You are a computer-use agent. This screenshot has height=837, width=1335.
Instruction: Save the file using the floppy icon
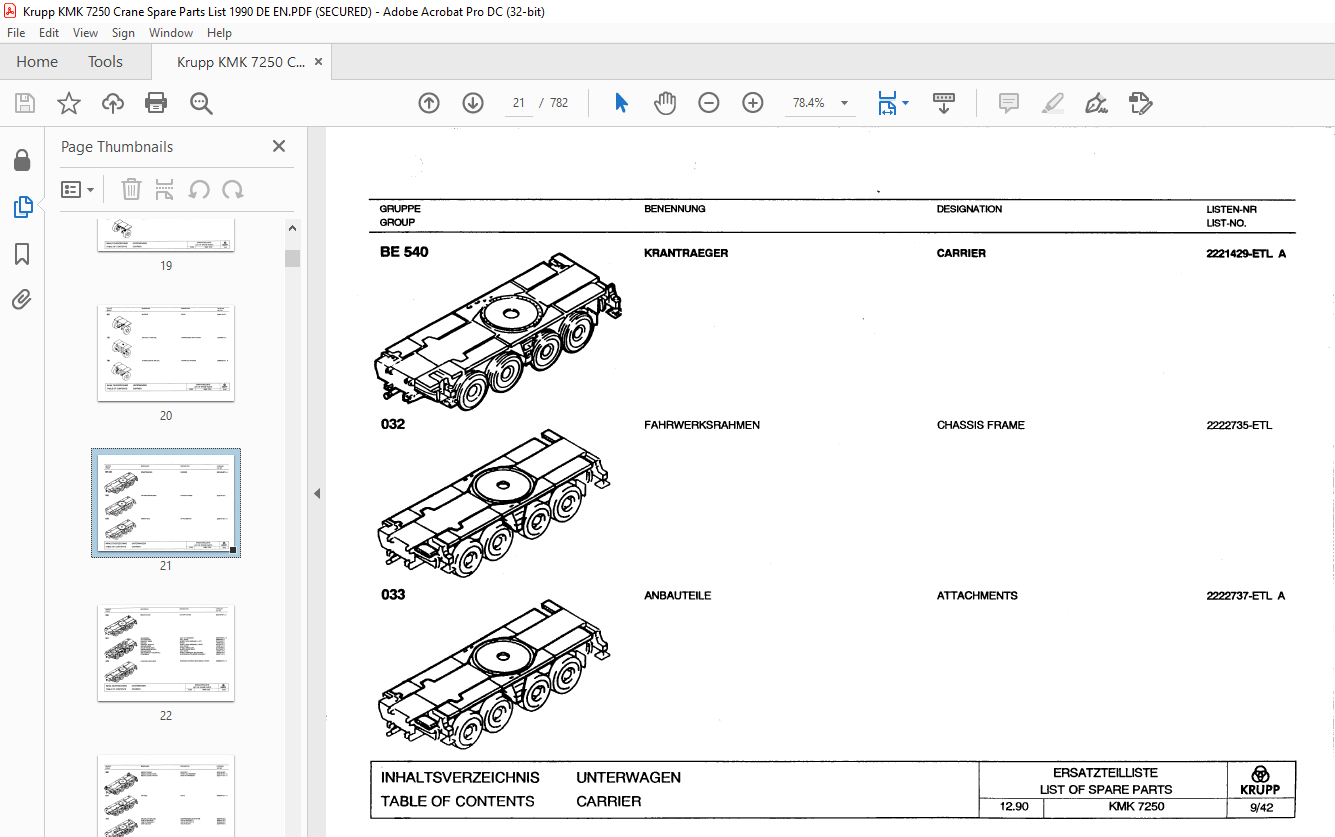[x=25, y=103]
